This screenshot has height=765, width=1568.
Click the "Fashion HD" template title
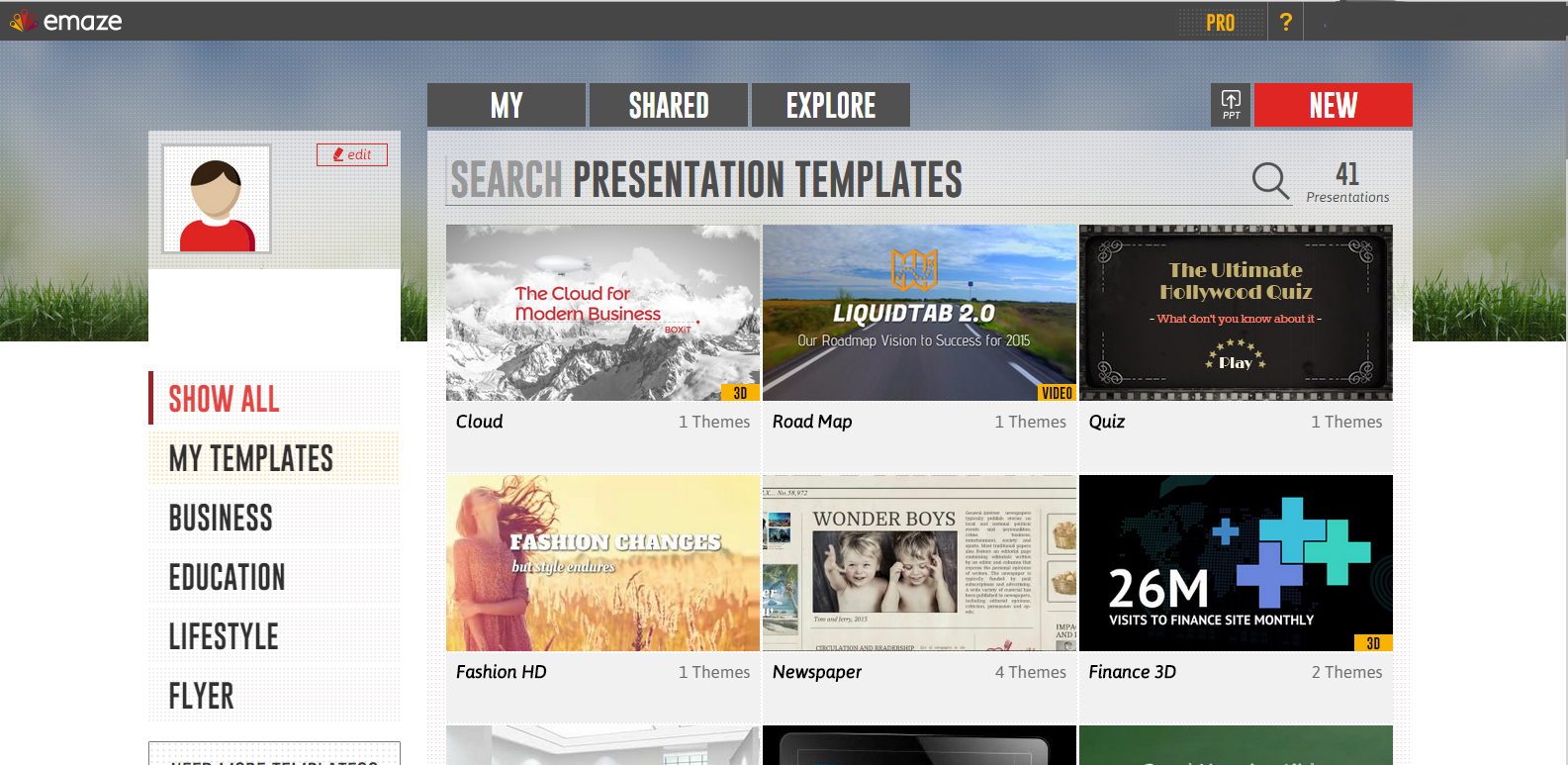pos(502,672)
